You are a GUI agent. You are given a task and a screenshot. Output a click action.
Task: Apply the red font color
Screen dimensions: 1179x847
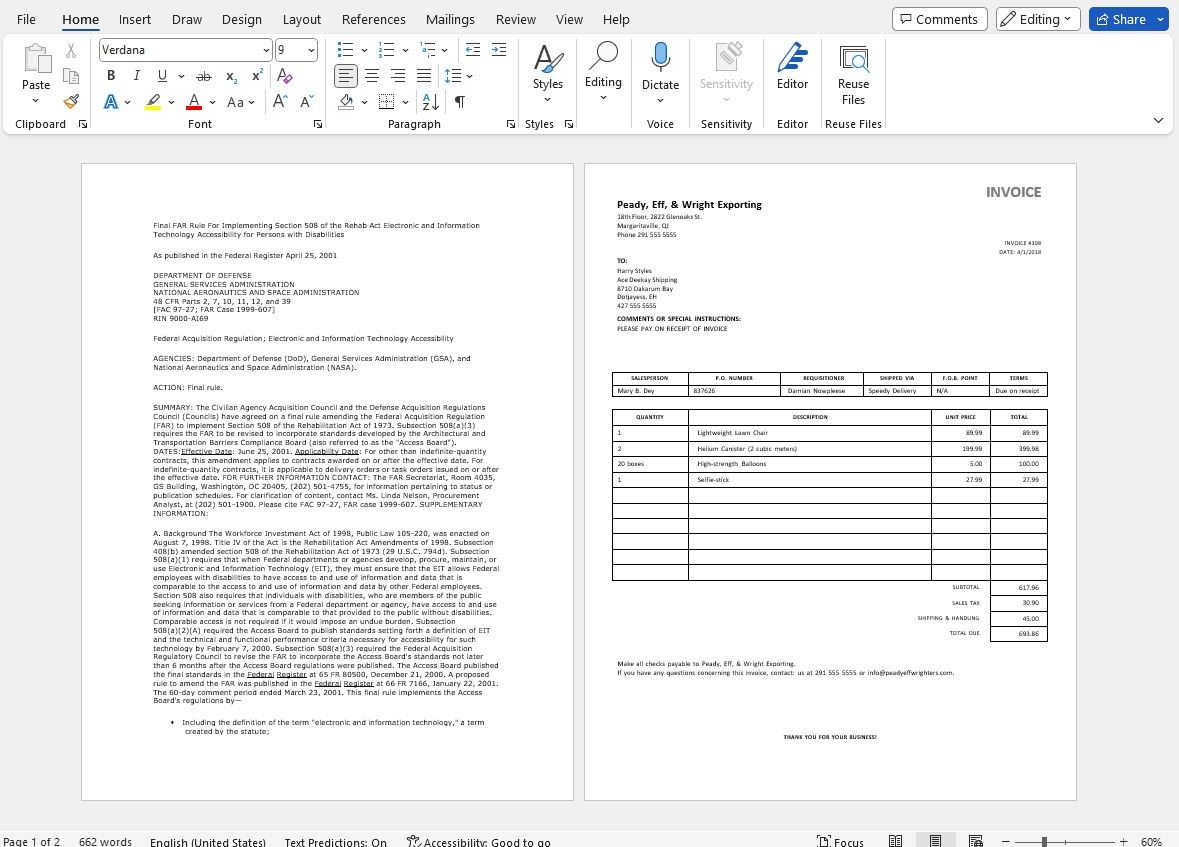coord(194,102)
